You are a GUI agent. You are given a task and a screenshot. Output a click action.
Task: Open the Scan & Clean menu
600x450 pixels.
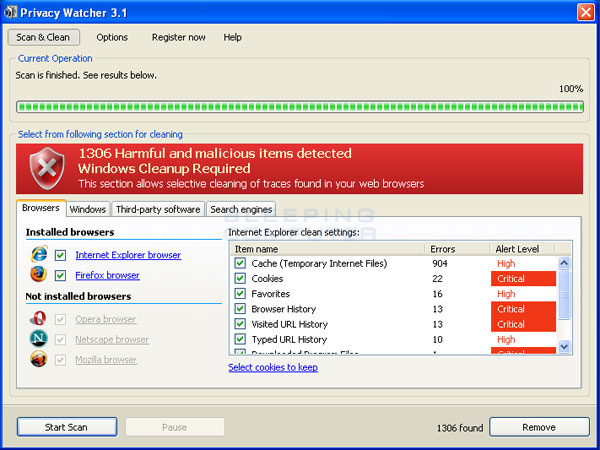pos(44,37)
